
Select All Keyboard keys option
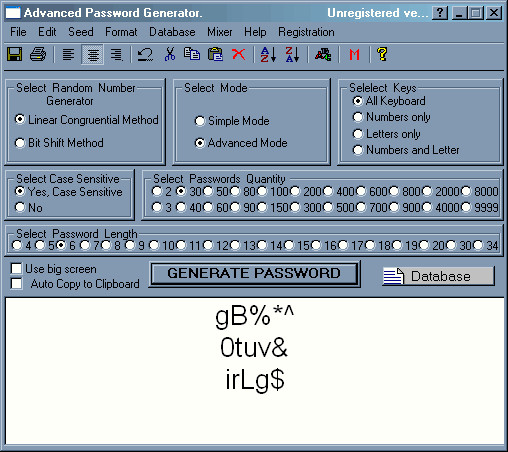[x=358, y=101]
